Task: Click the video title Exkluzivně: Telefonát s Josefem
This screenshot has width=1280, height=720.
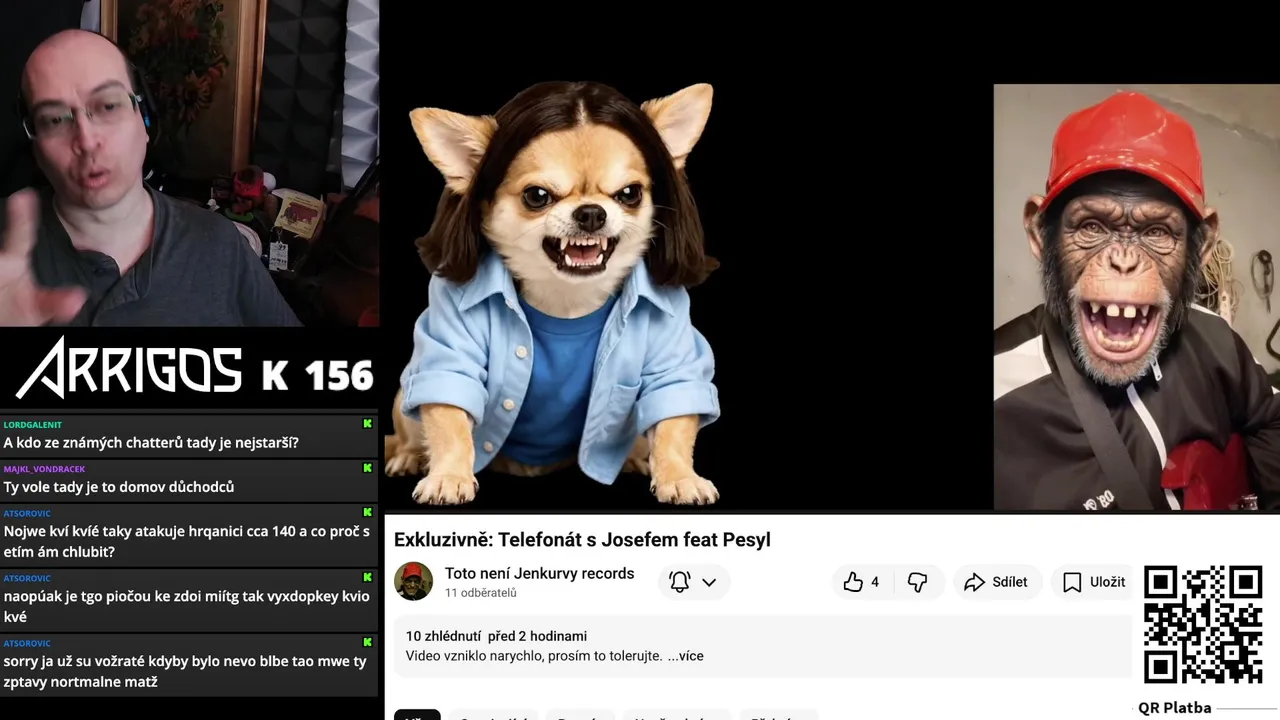Action: (582, 540)
